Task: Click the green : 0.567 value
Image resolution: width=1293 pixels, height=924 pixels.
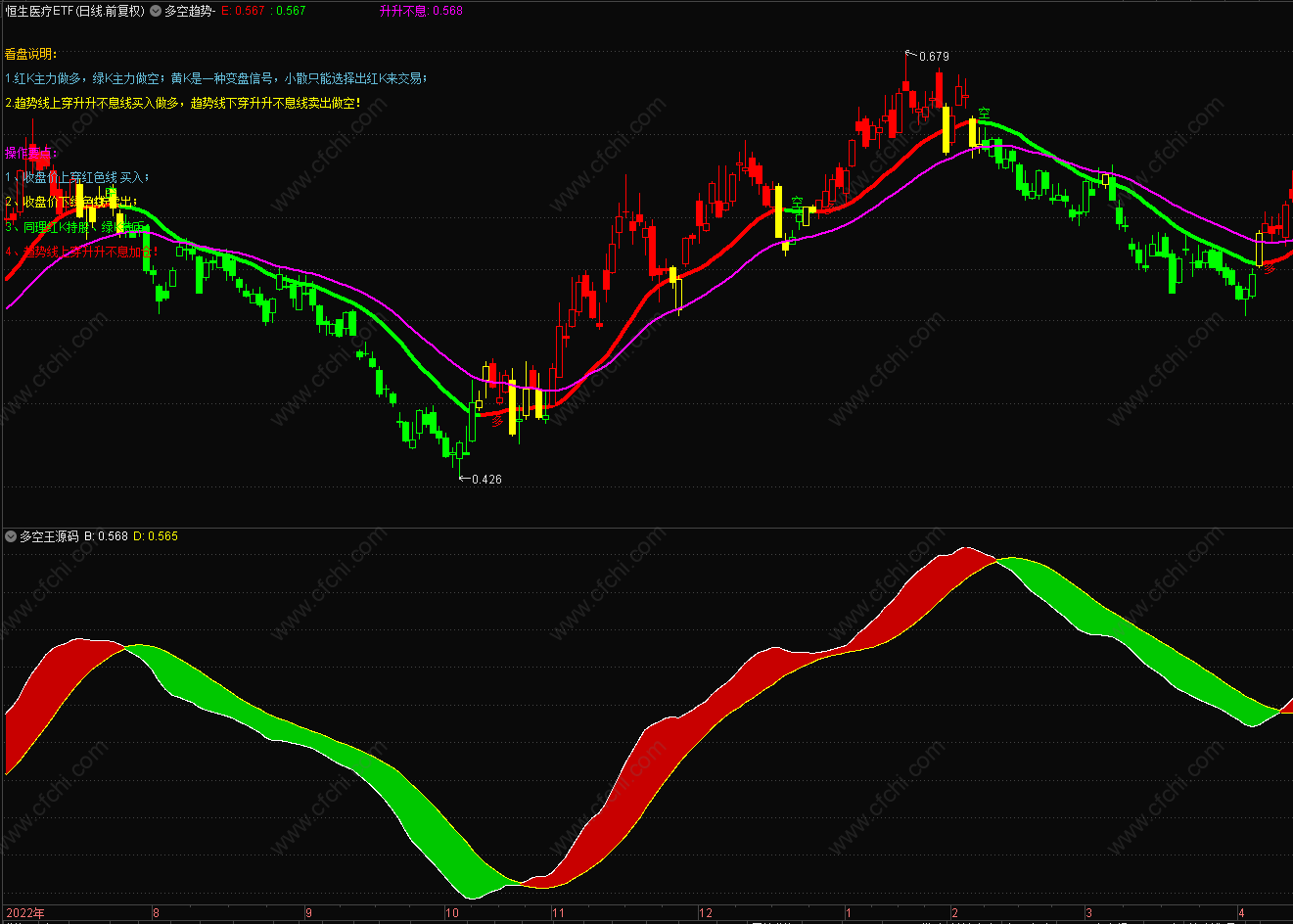Action: coord(288,11)
